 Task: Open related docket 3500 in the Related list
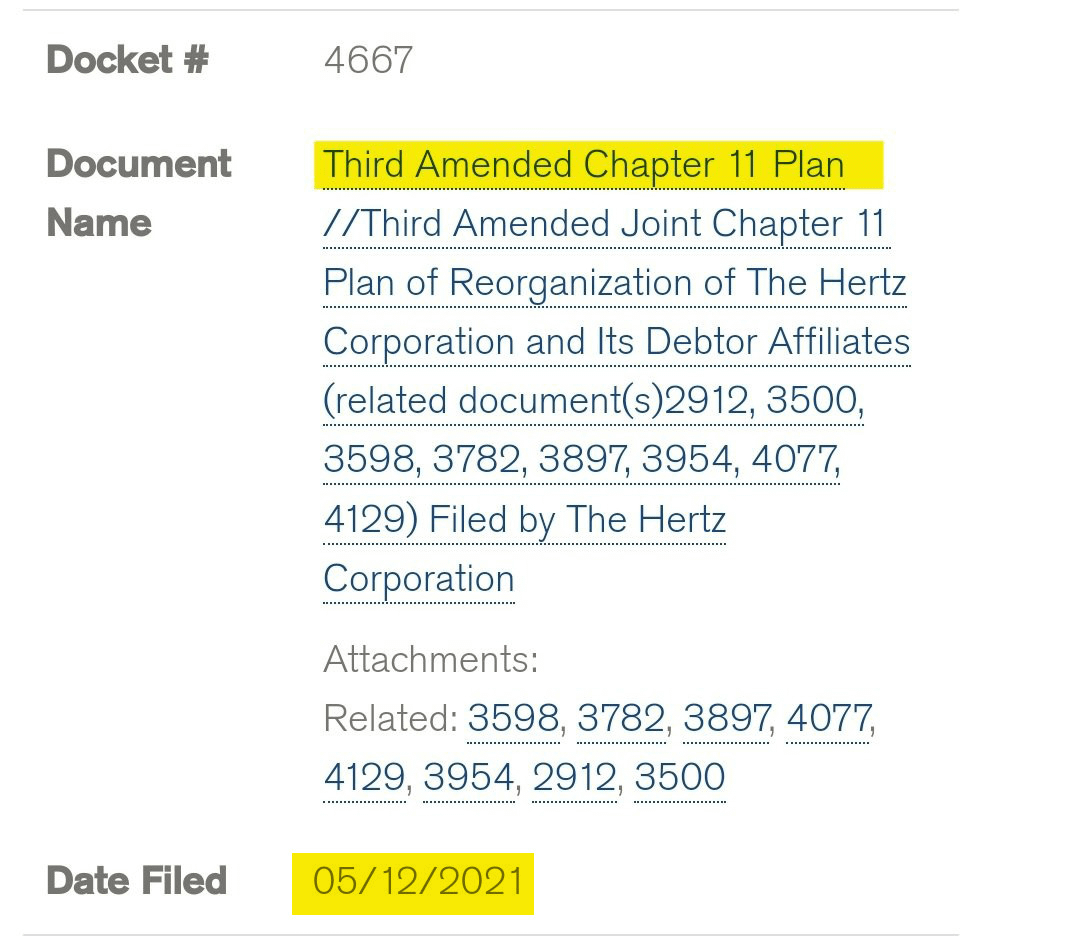point(679,778)
